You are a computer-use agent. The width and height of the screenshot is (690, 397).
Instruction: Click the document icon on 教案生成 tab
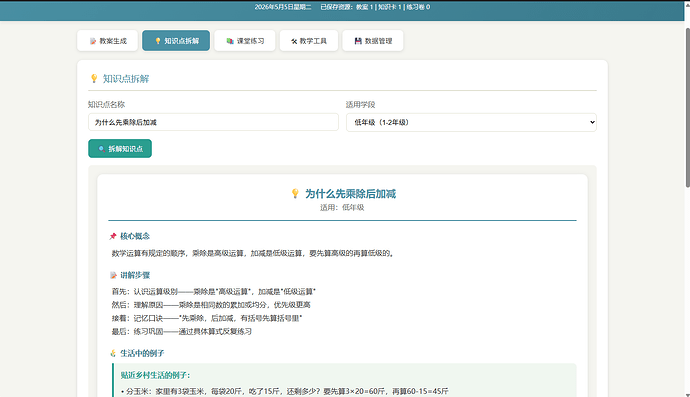93,41
